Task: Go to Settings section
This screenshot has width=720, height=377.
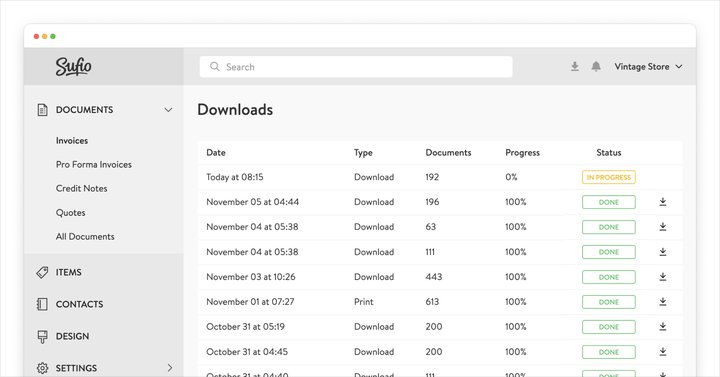Action: click(76, 368)
